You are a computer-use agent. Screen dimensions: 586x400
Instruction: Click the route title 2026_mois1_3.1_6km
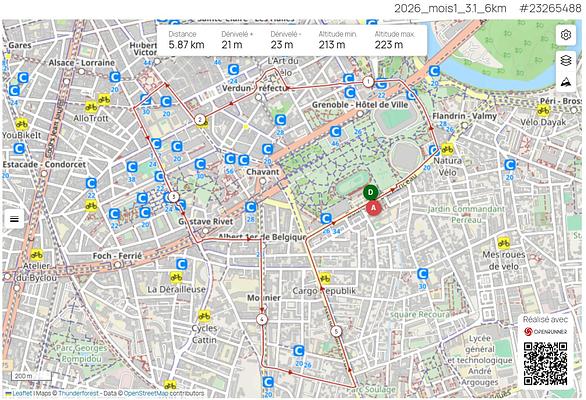coord(450,8)
